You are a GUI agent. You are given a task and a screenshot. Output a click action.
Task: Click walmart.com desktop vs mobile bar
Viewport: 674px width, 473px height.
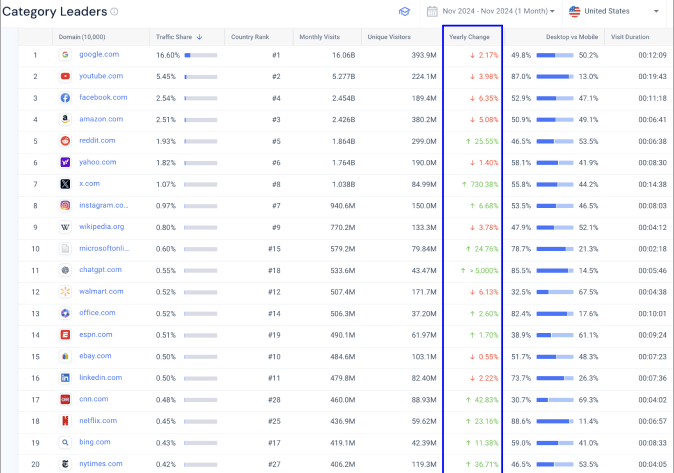click(555, 292)
